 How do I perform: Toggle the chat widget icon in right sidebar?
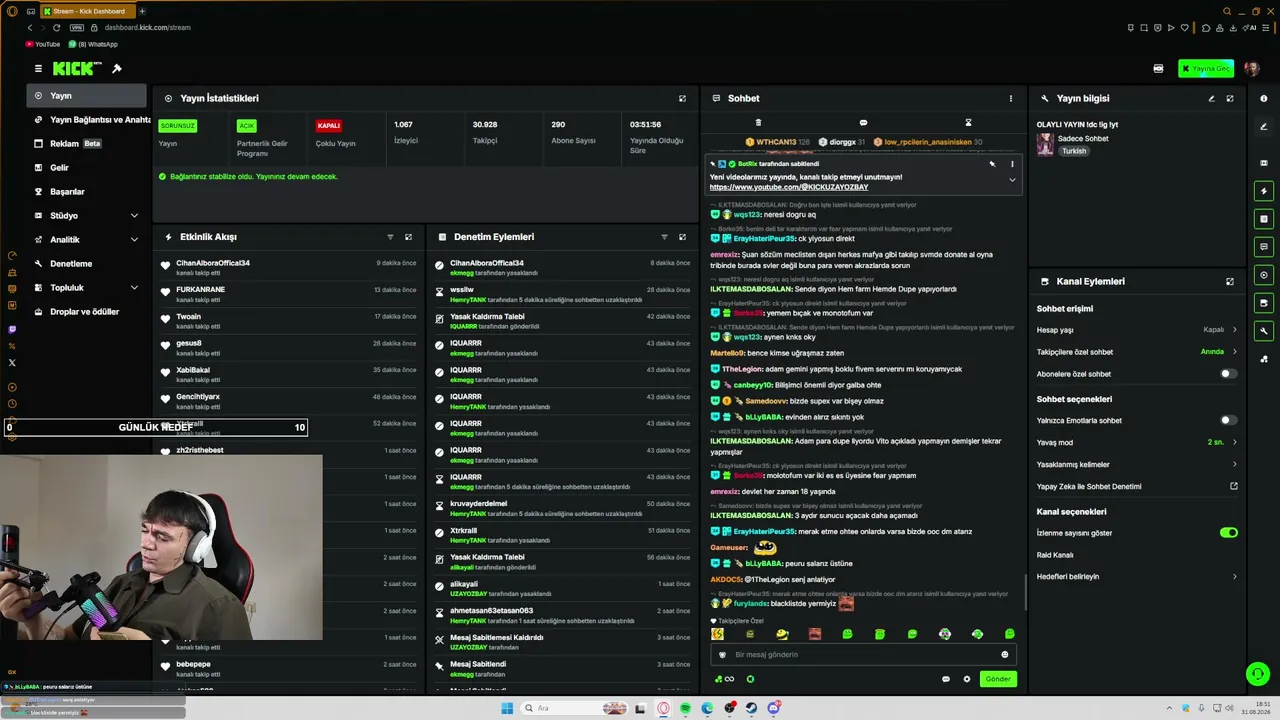point(1264,247)
